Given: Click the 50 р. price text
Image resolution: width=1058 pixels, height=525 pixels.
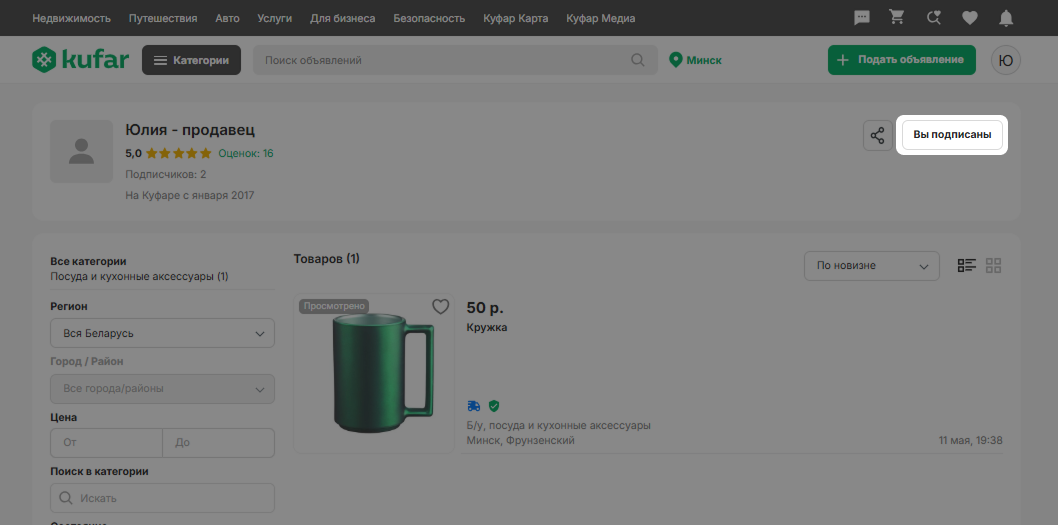Looking at the screenshot, I should (485, 308).
